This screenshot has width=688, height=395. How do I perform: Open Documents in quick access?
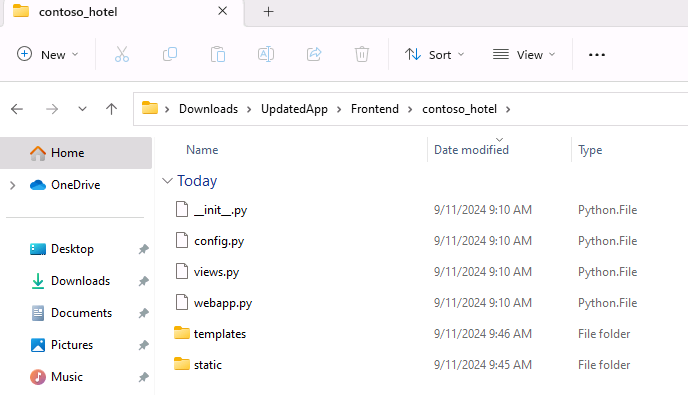point(81,313)
